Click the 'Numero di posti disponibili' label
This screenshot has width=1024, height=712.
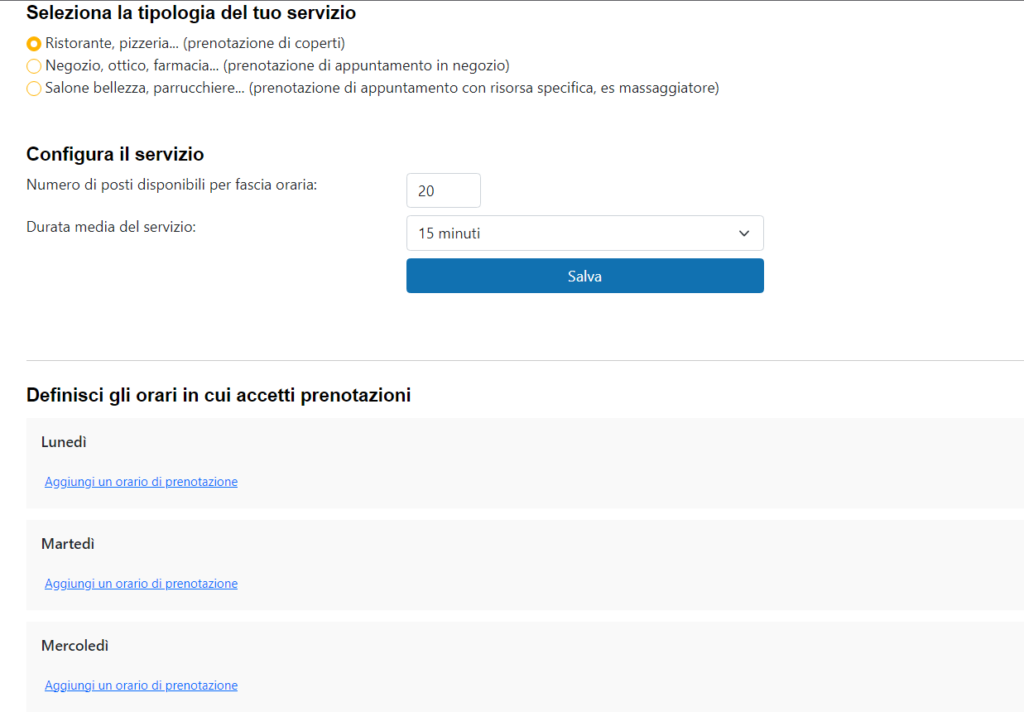pos(172,185)
